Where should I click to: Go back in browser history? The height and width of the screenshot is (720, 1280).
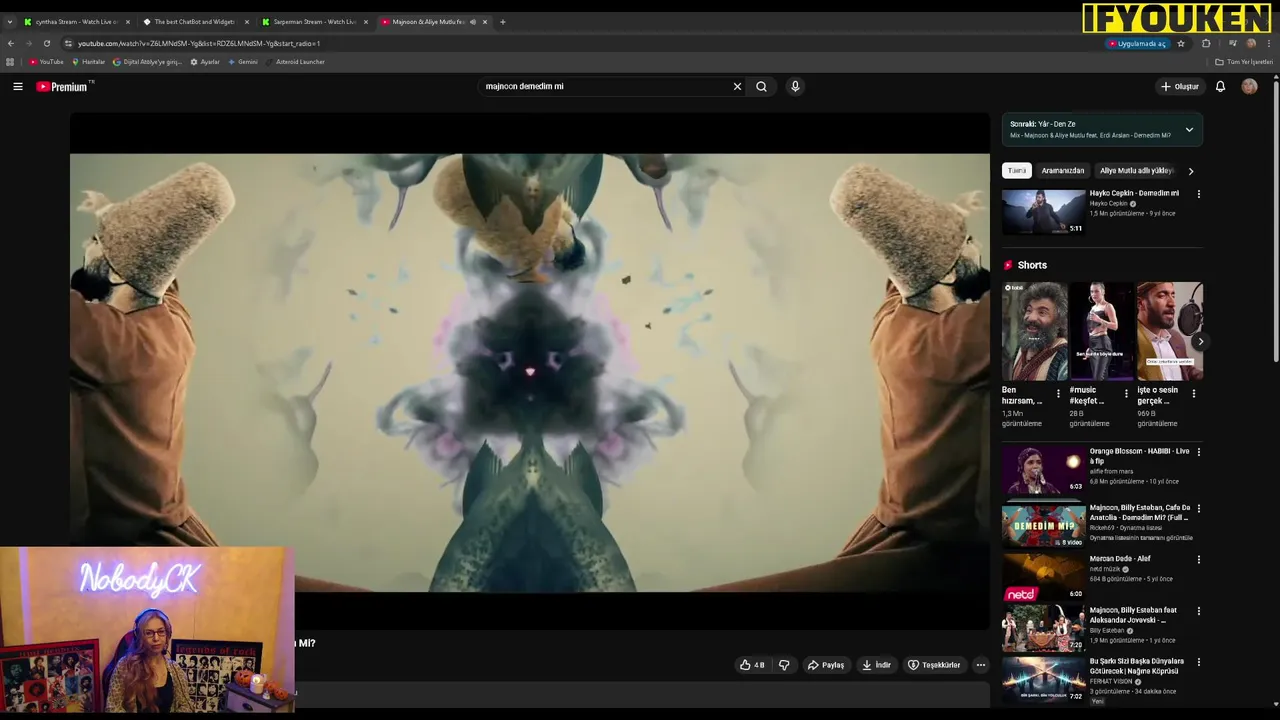10,44
